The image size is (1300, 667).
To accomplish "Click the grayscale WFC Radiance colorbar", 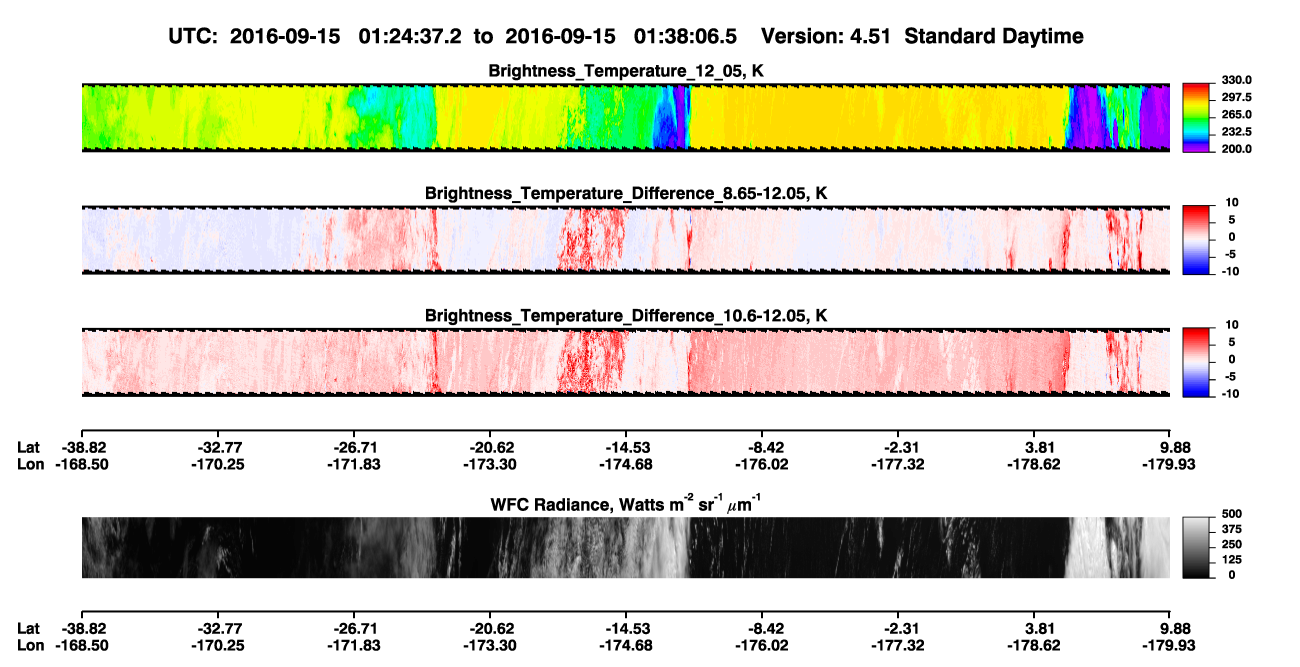I will click(x=1197, y=546).
